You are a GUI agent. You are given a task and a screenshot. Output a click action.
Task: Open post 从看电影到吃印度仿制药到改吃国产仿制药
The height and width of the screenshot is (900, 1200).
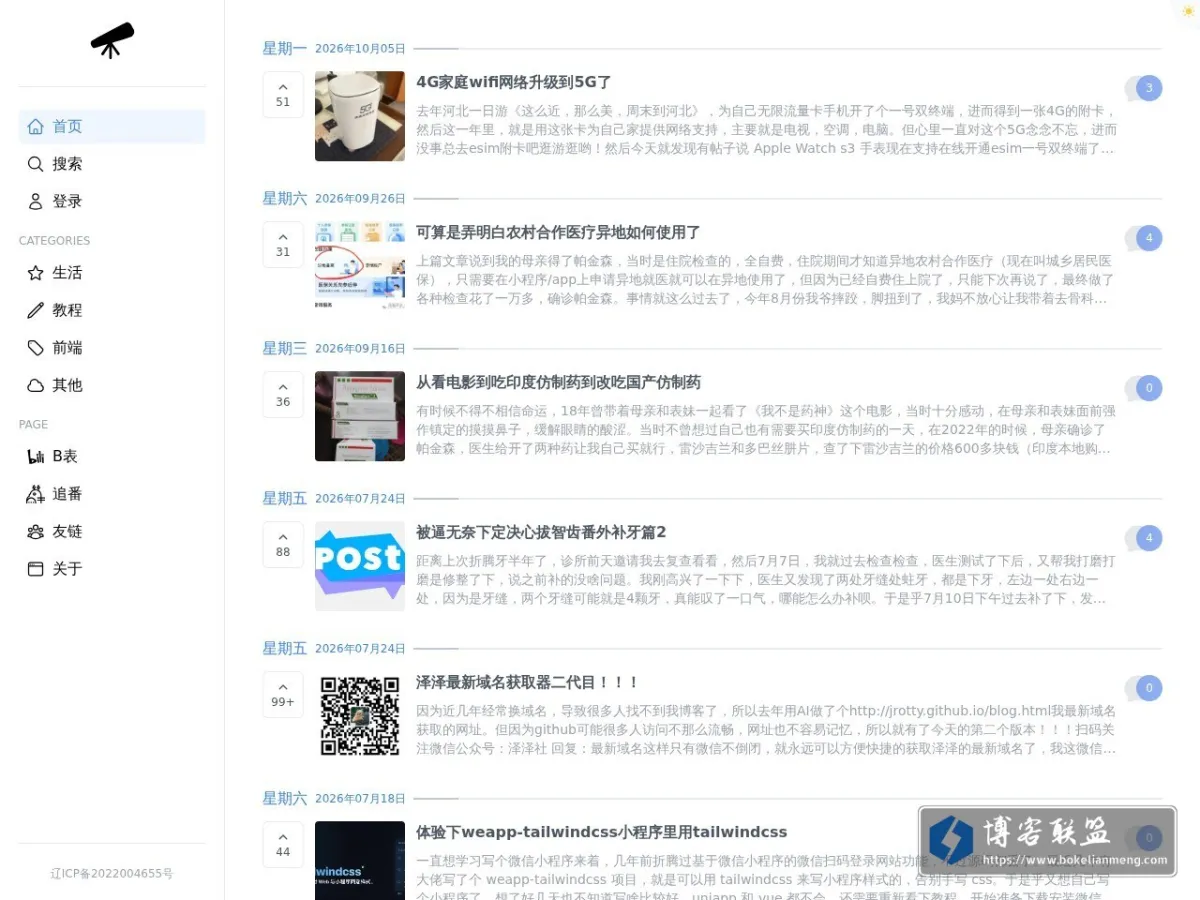[558, 382]
